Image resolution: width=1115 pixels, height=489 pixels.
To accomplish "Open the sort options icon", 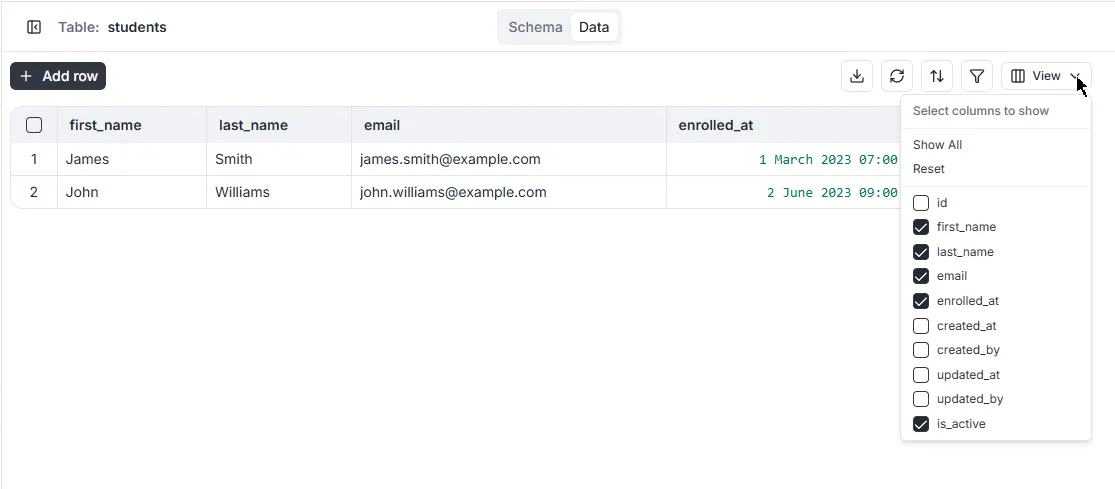I will click(937, 76).
